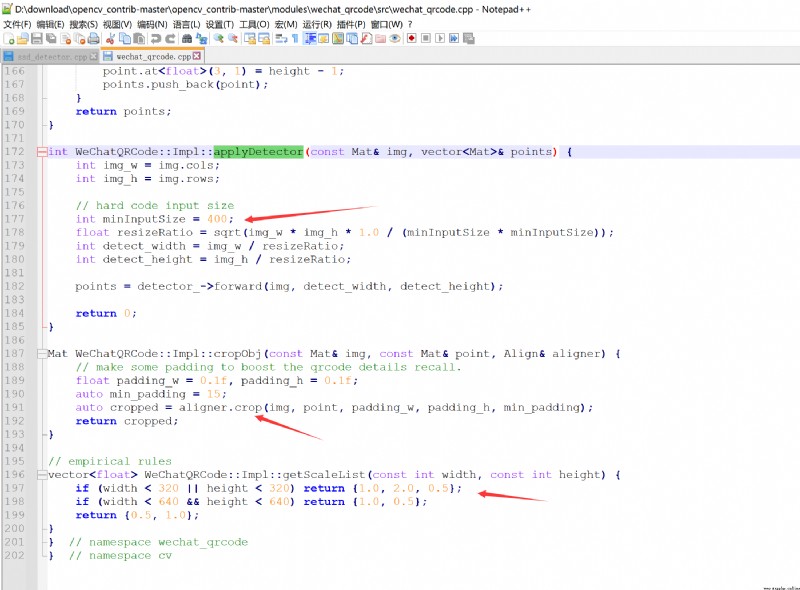Viewport: 800px width, 590px height.
Task: Open the 运行(R) menu
Action: pyautogui.click(x=317, y=24)
